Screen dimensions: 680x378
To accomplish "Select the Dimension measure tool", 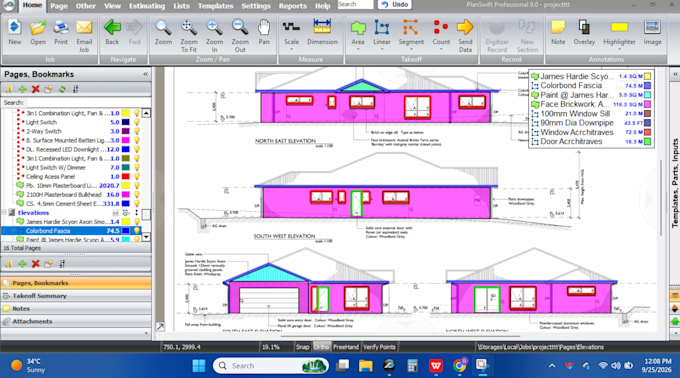I will [x=322, y=33].
